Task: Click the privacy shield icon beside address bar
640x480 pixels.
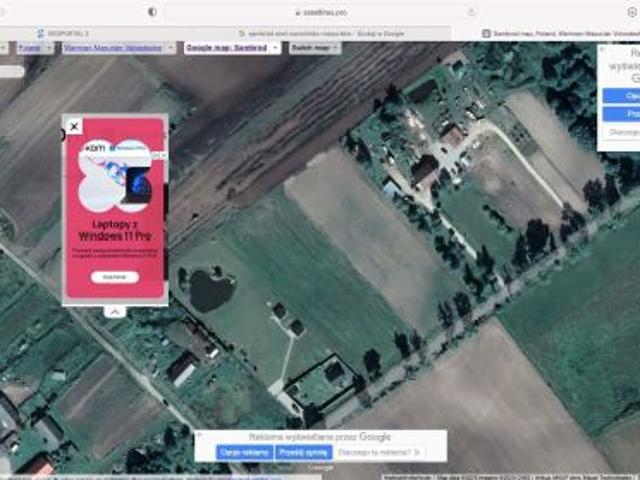Action: 152,12
